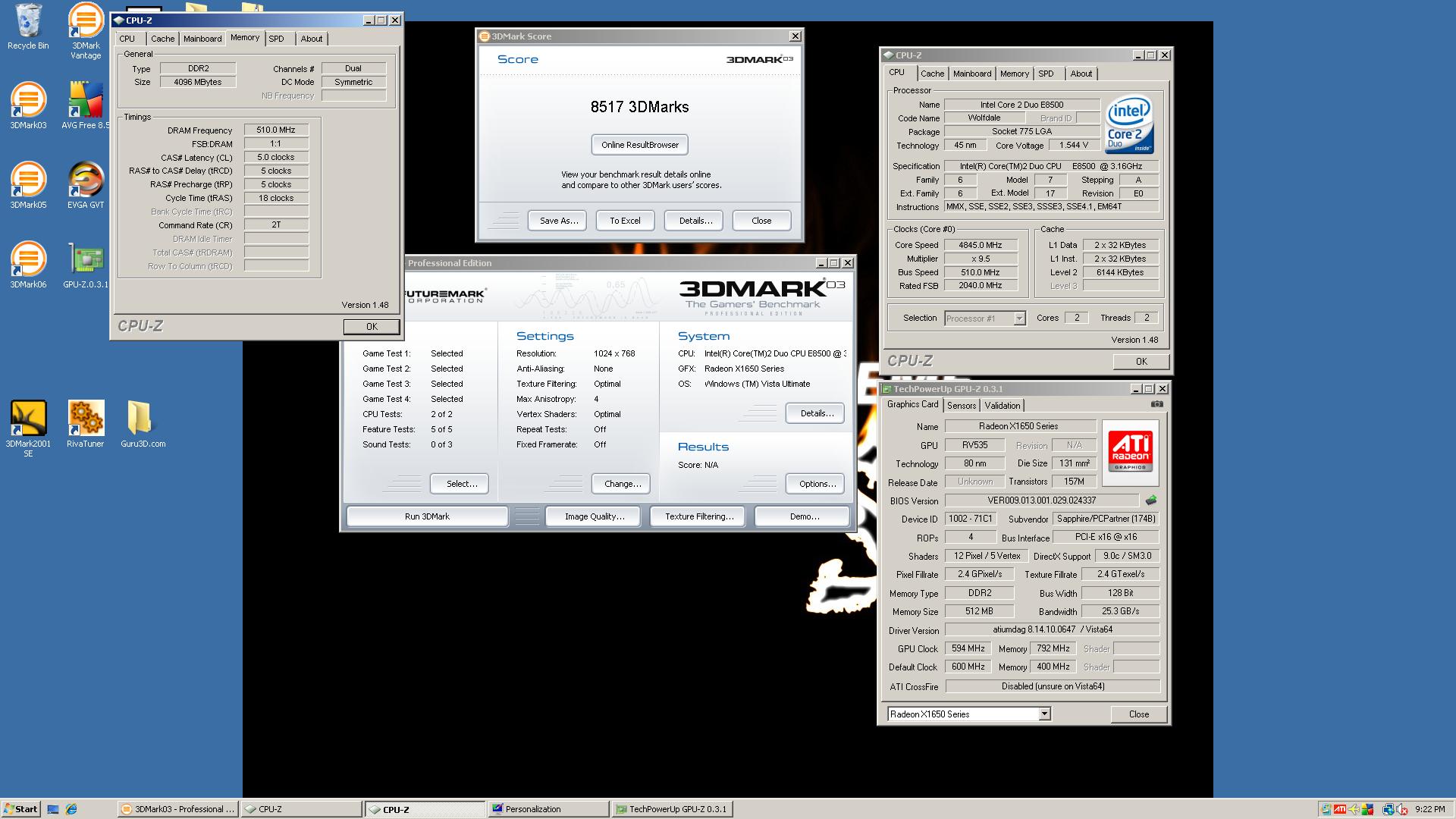The height and width of the screenshot is (819, 1456).
Task: Switch to TechPowerUp GPU-Z taskbar item
Action: tap(672, 809)
